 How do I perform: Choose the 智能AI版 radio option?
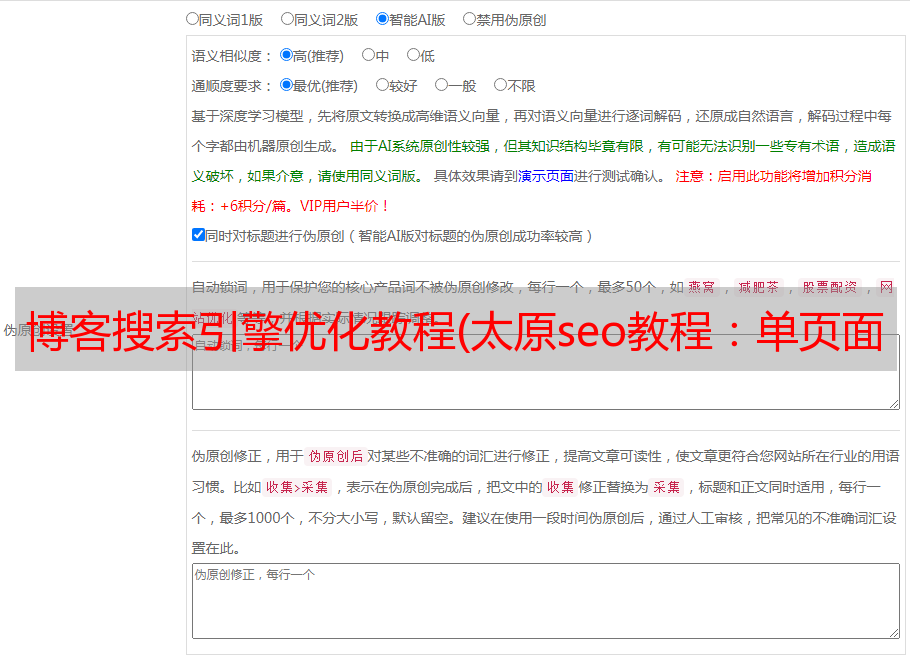382,19
